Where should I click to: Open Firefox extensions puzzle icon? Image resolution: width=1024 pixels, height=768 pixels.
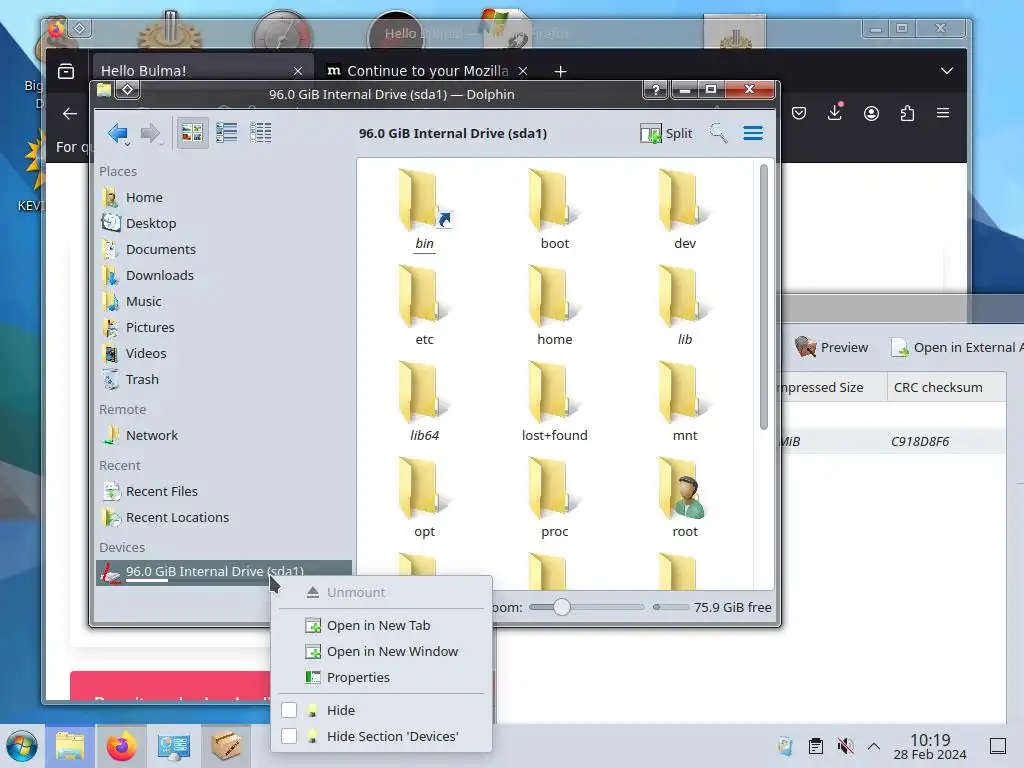907,114
